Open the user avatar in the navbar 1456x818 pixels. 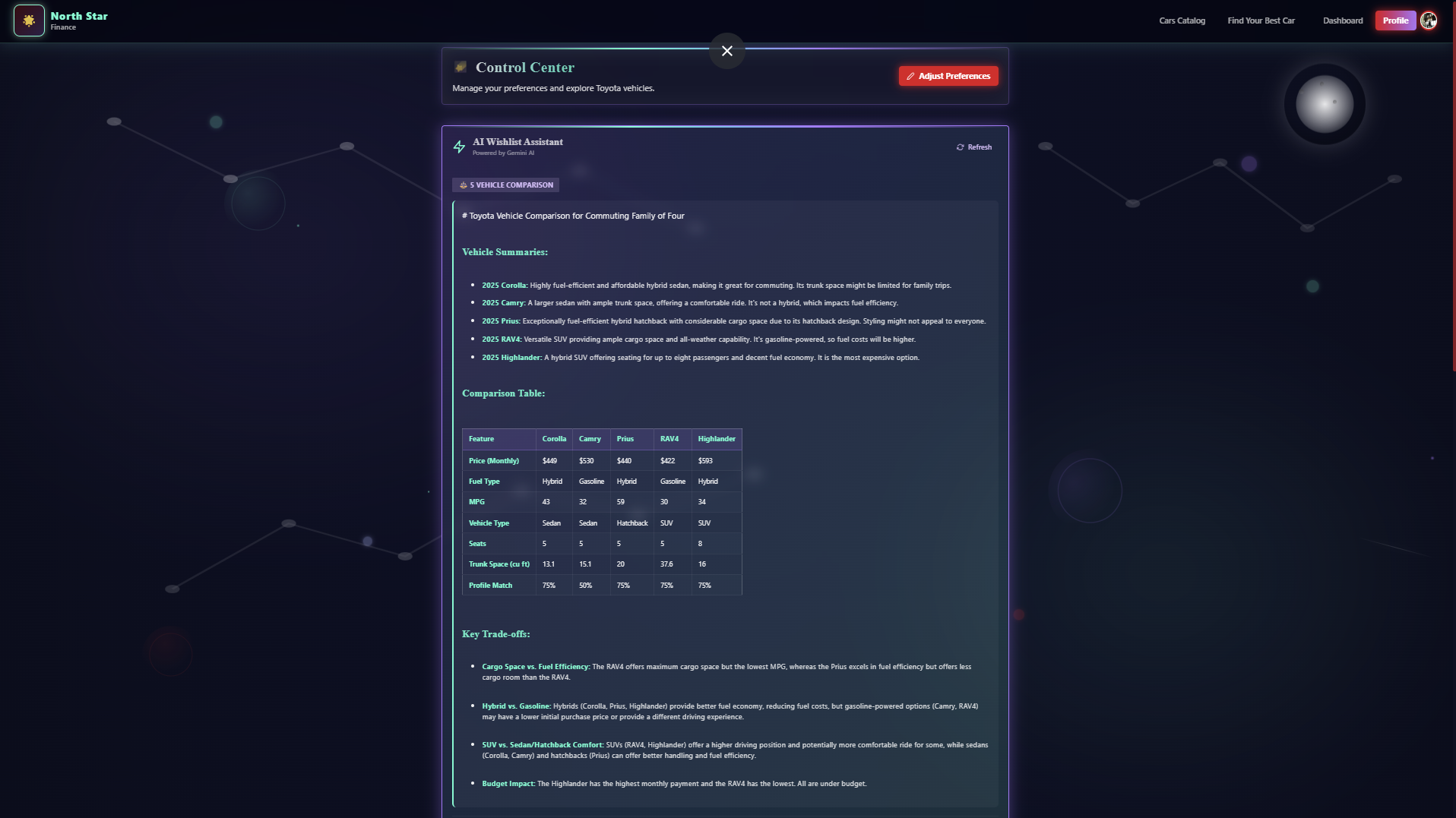coord(1429,21)
